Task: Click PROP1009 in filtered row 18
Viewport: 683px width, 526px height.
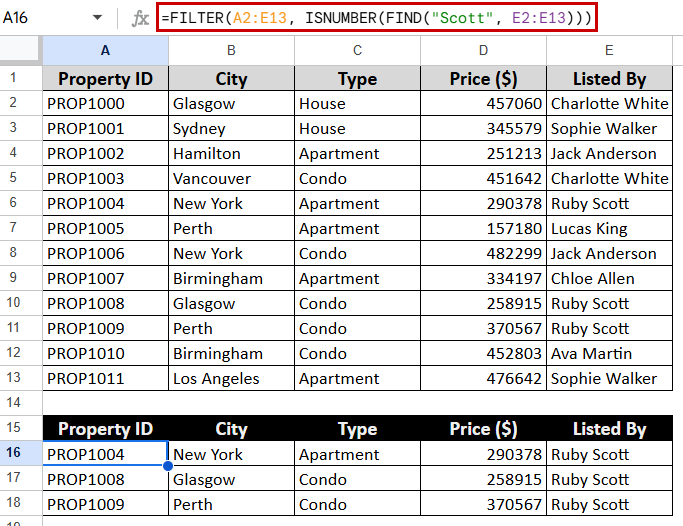Action: pos(105,504)
